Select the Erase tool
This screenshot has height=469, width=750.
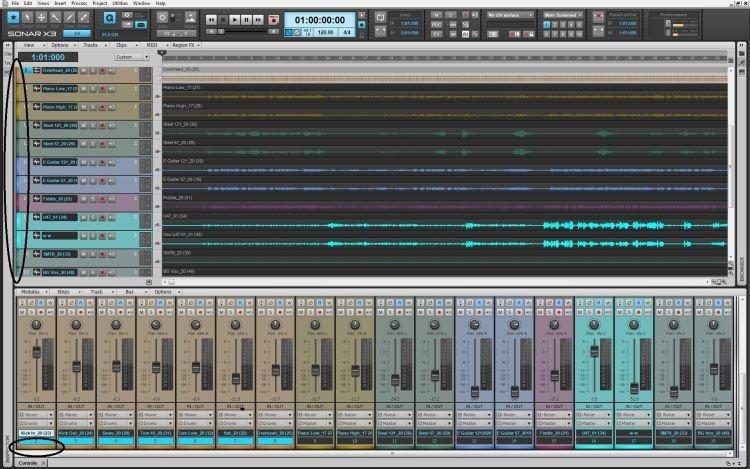tap(84, 18)
